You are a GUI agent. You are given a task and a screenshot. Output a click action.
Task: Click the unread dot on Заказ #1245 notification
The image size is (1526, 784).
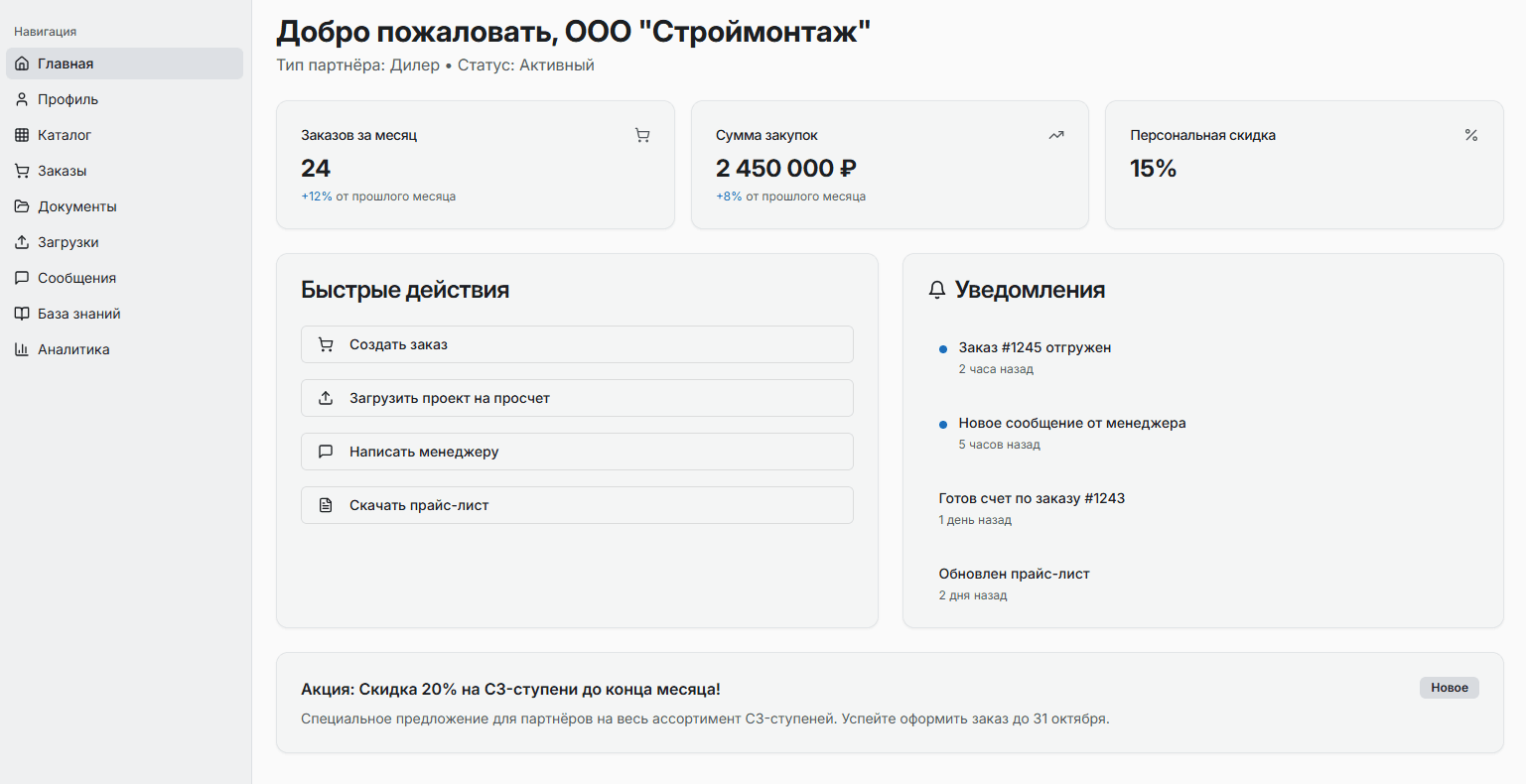pyautogui.click(x=943, y=348)
